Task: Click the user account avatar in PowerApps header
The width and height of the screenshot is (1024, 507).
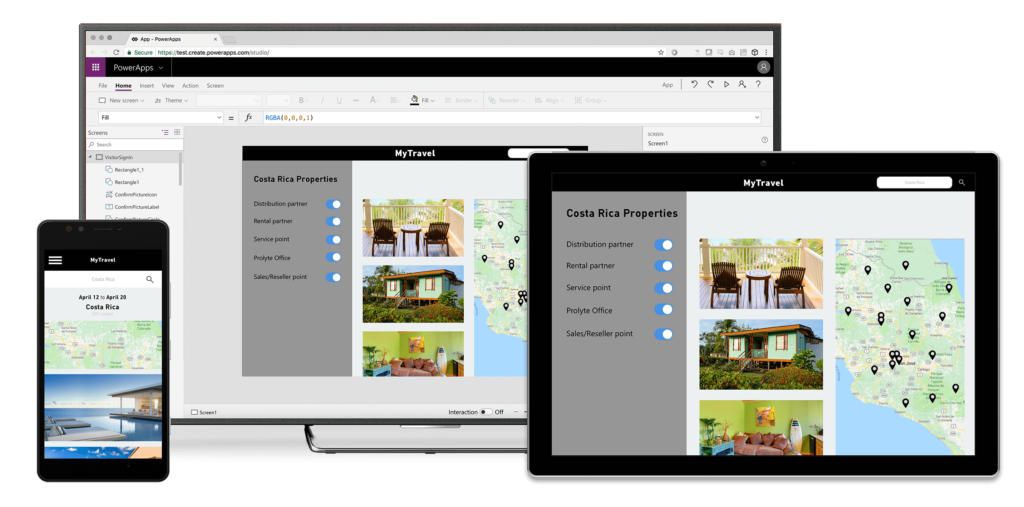Action: (x=763, y=67)
